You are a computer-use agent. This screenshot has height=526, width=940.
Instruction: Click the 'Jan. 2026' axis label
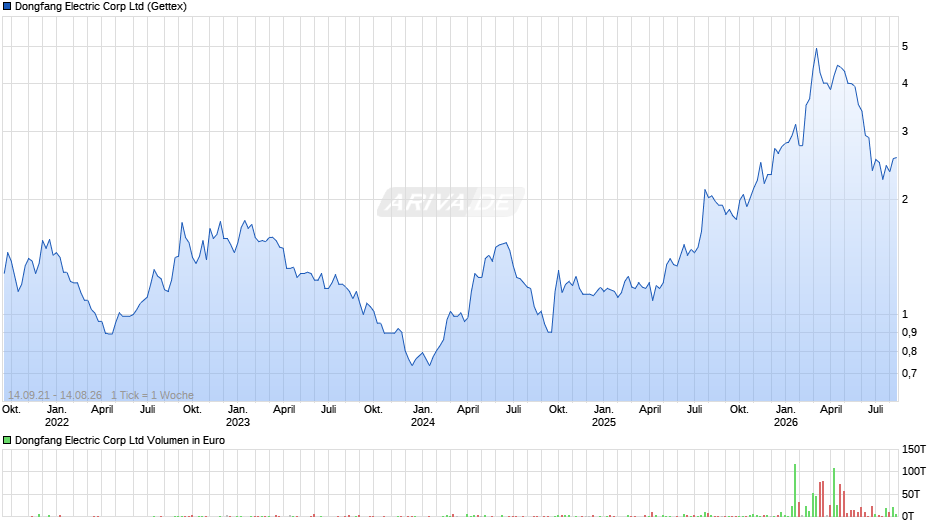(785, 416)
